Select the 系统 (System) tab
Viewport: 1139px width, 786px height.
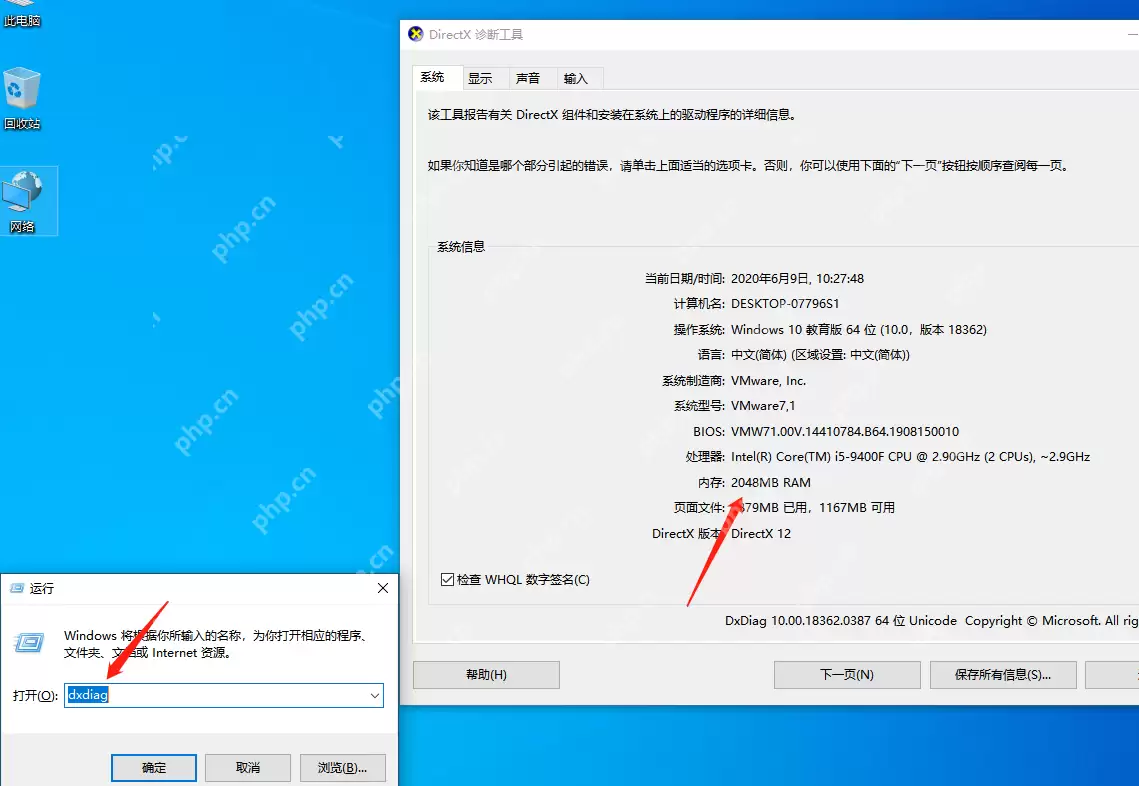433,77
